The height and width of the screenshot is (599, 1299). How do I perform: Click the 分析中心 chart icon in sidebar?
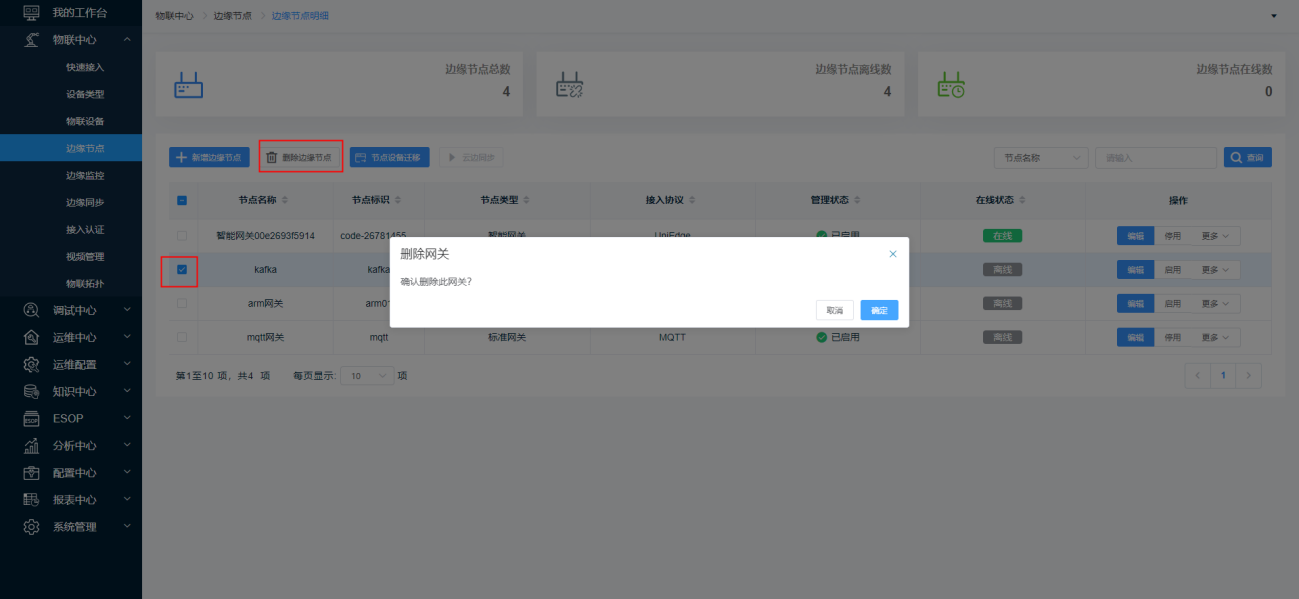click(x=31, y=445)
